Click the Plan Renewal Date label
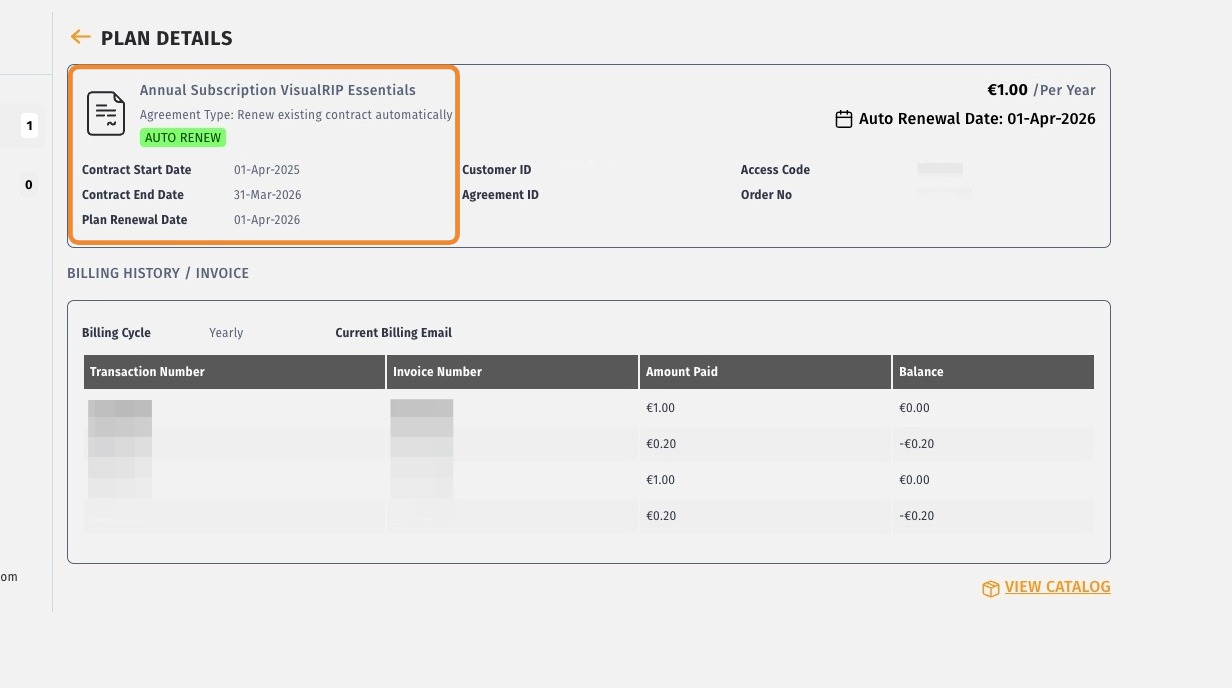The width and height of the screenshot is (1232, 688). point(135,220)
